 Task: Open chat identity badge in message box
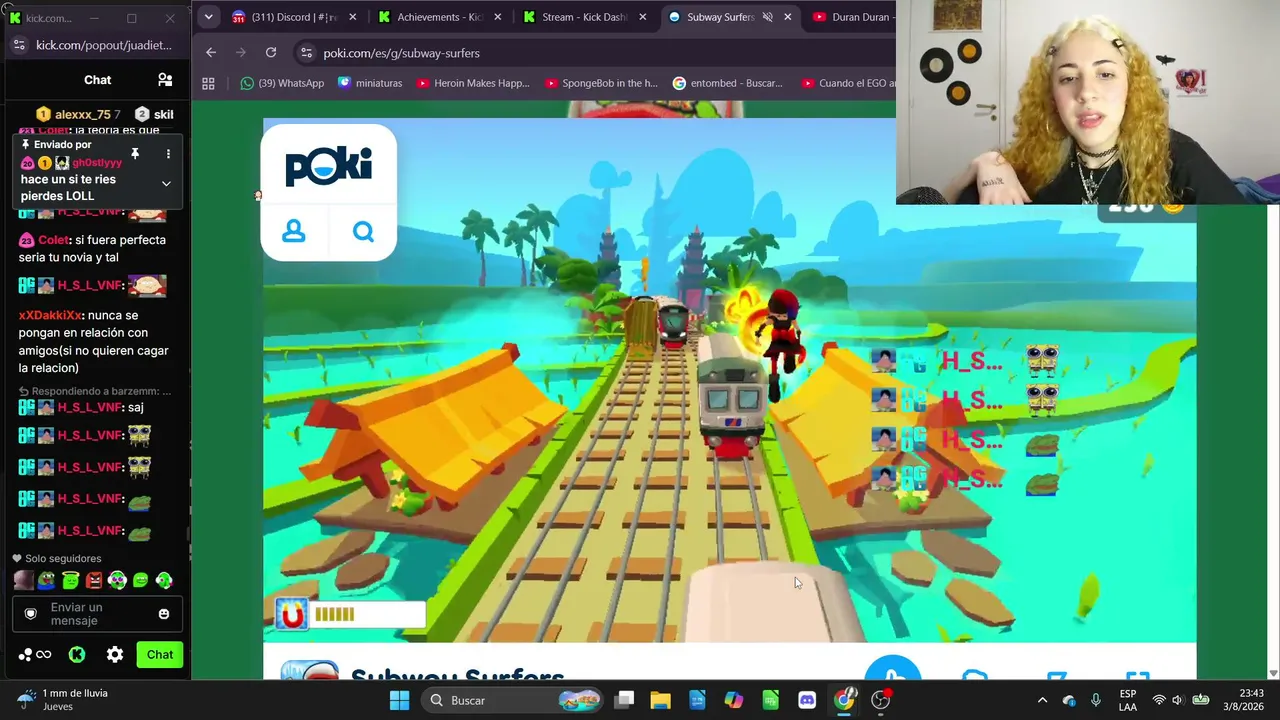31,614
